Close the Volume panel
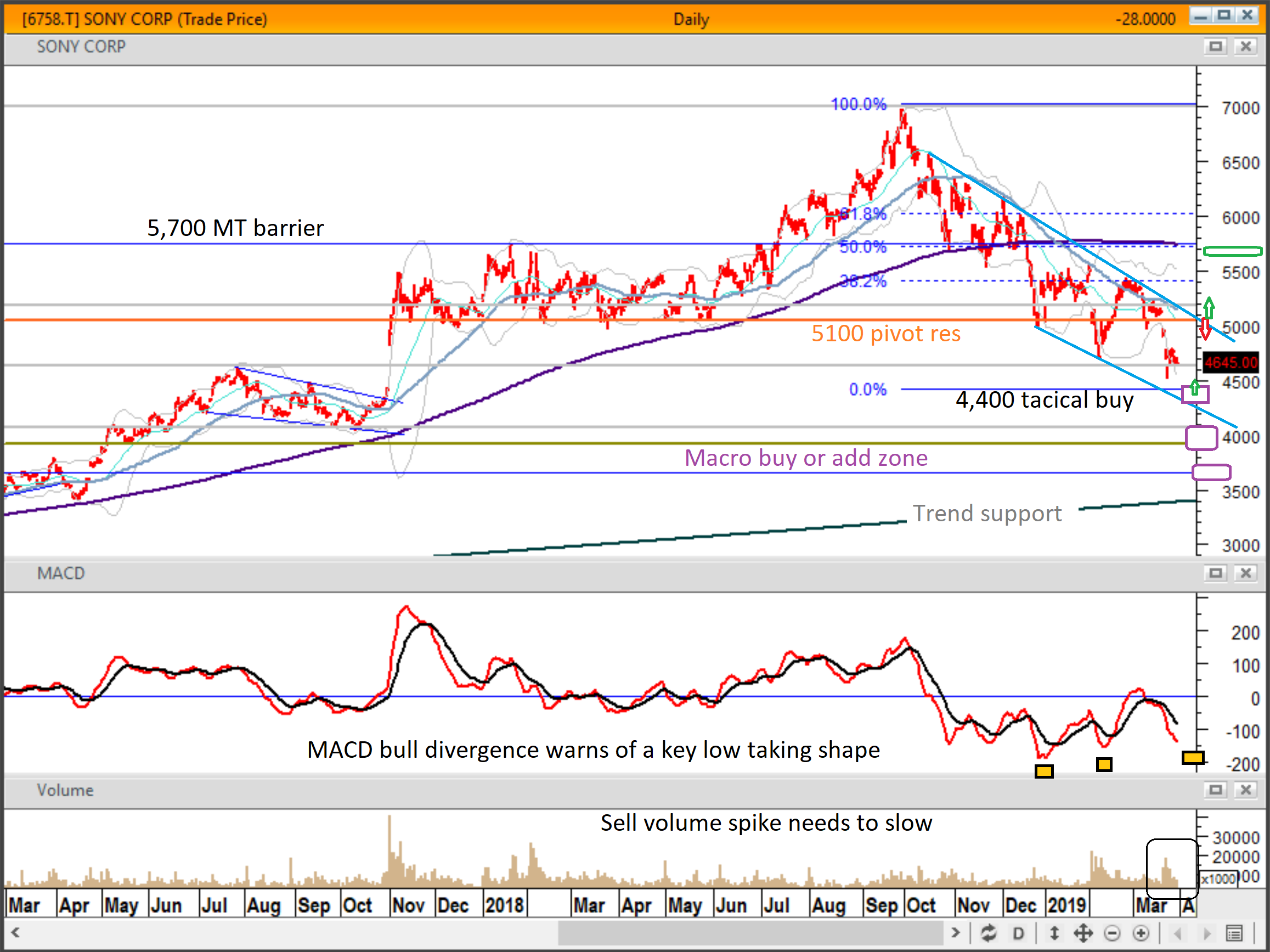The height and width of the screenshot is (952, 1270). 1245,790
